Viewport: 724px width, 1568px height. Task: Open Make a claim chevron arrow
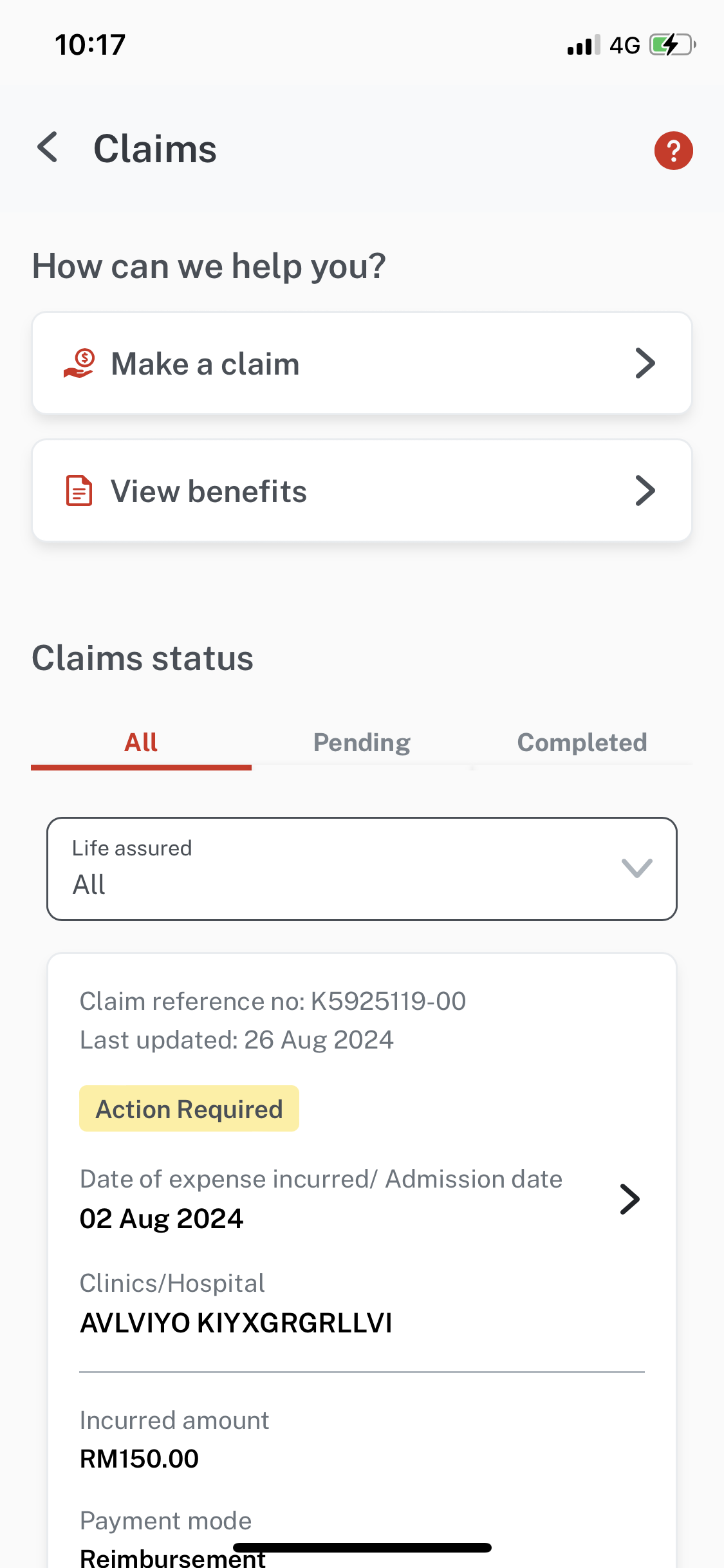point(645,363)
